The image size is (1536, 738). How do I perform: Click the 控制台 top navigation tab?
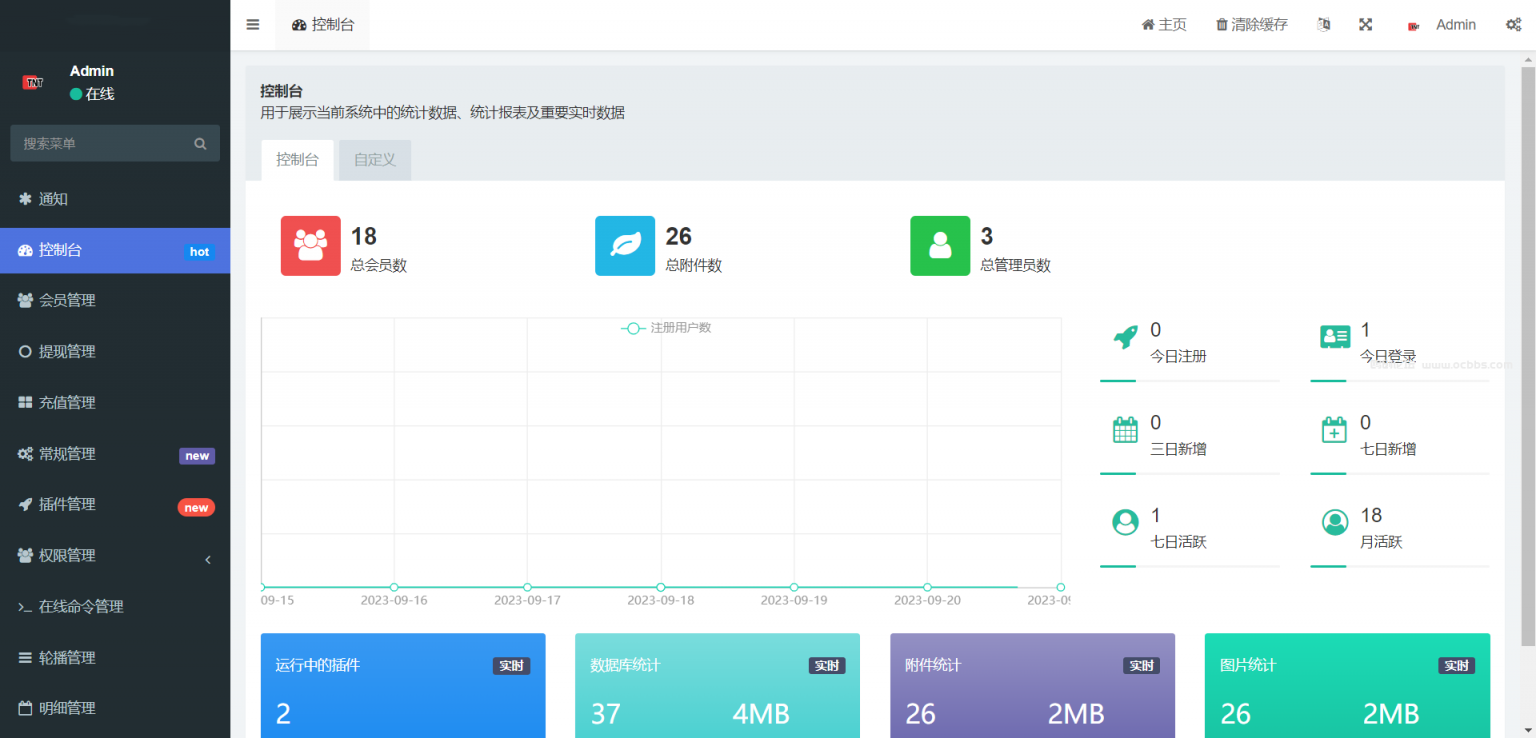pos(322,25)
